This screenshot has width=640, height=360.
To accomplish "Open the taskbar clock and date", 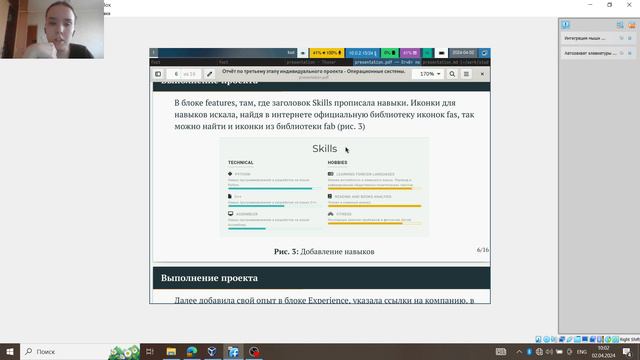I will tap(604, 352).
